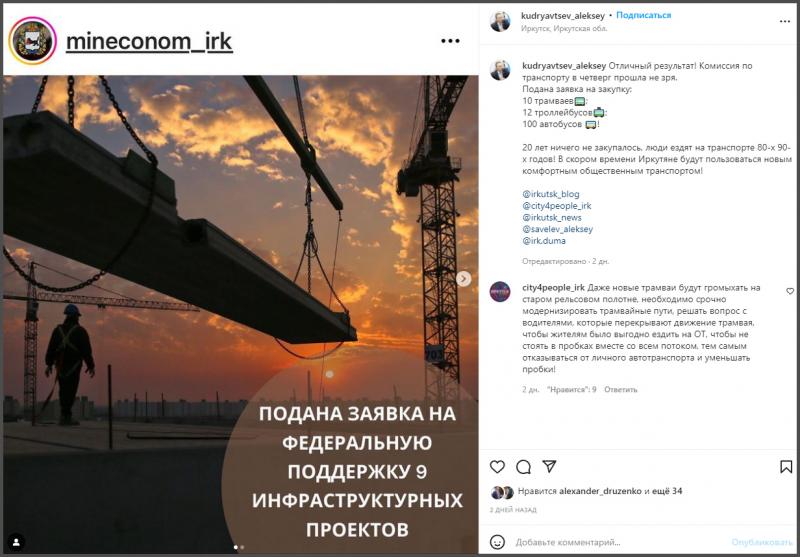Open post options three-dot menu
Screen dimensions: 800x557
(x=785, y=21)
